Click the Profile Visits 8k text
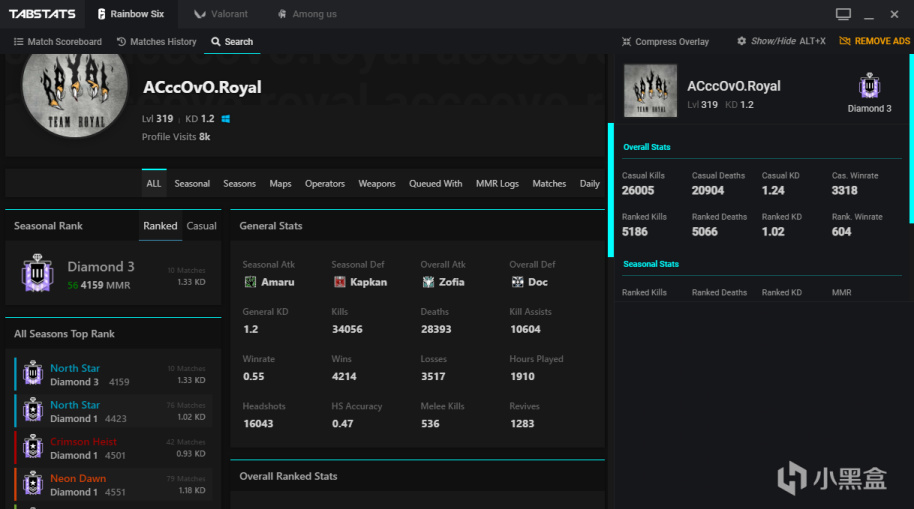The image size is (914, 509). pos(176,136)
